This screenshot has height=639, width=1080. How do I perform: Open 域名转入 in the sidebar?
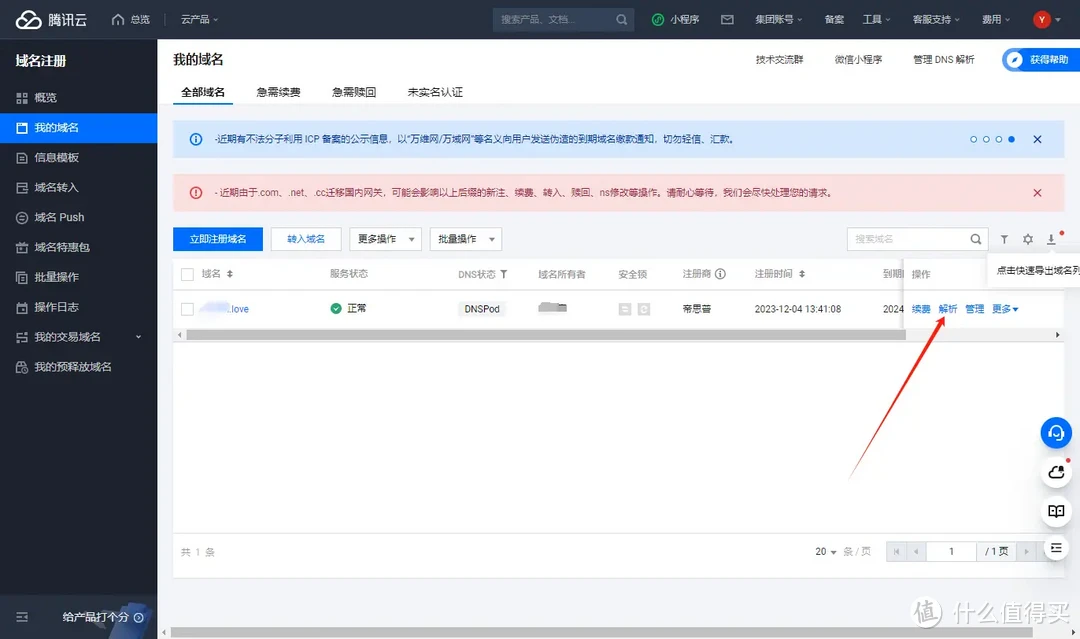coord(79,187)
